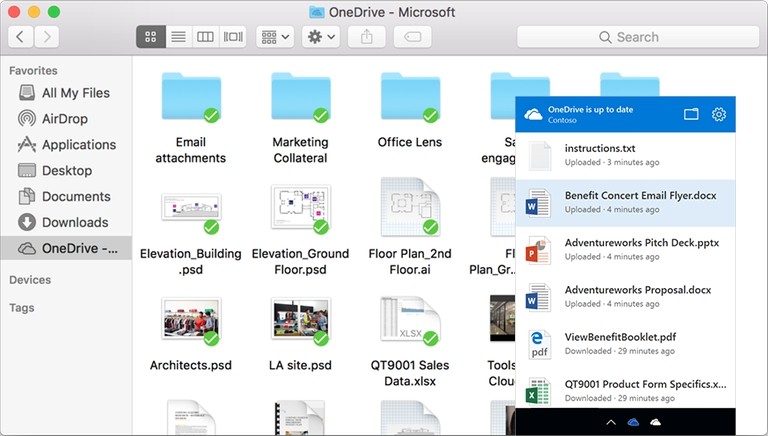Select Architects.psd image thumbnail

[x=191, y=320]
